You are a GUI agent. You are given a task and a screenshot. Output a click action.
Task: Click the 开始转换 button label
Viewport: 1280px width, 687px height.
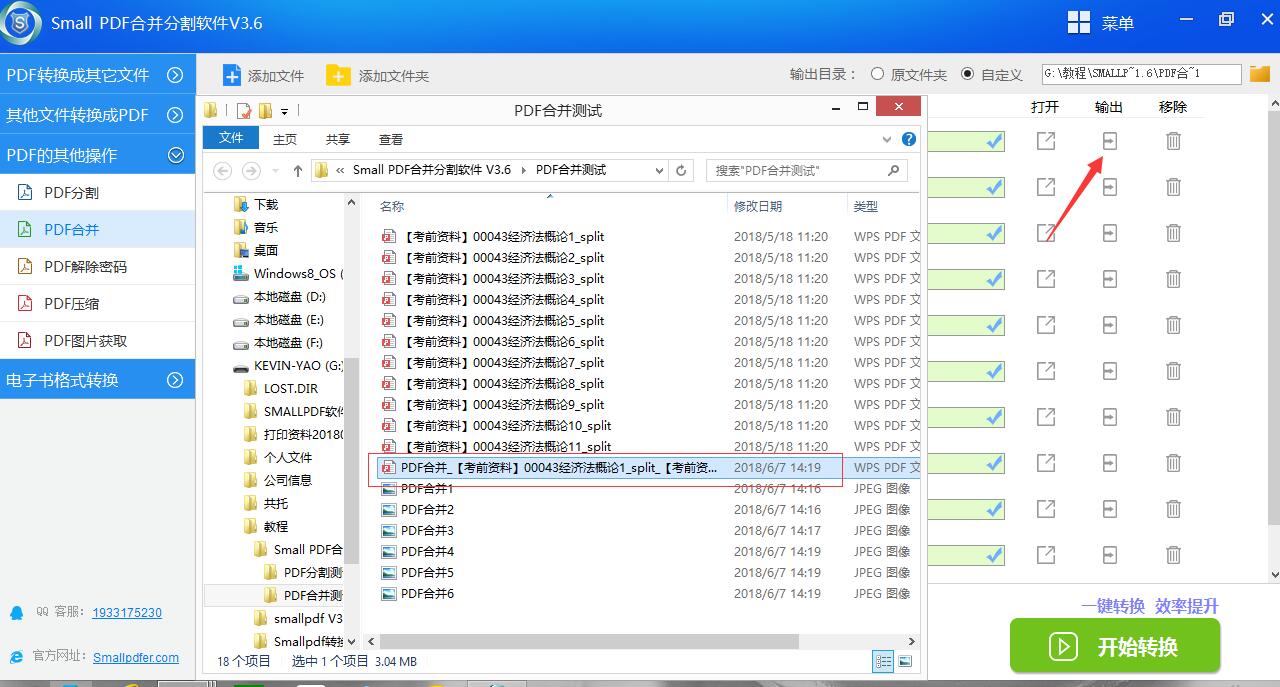(1138, 647)
